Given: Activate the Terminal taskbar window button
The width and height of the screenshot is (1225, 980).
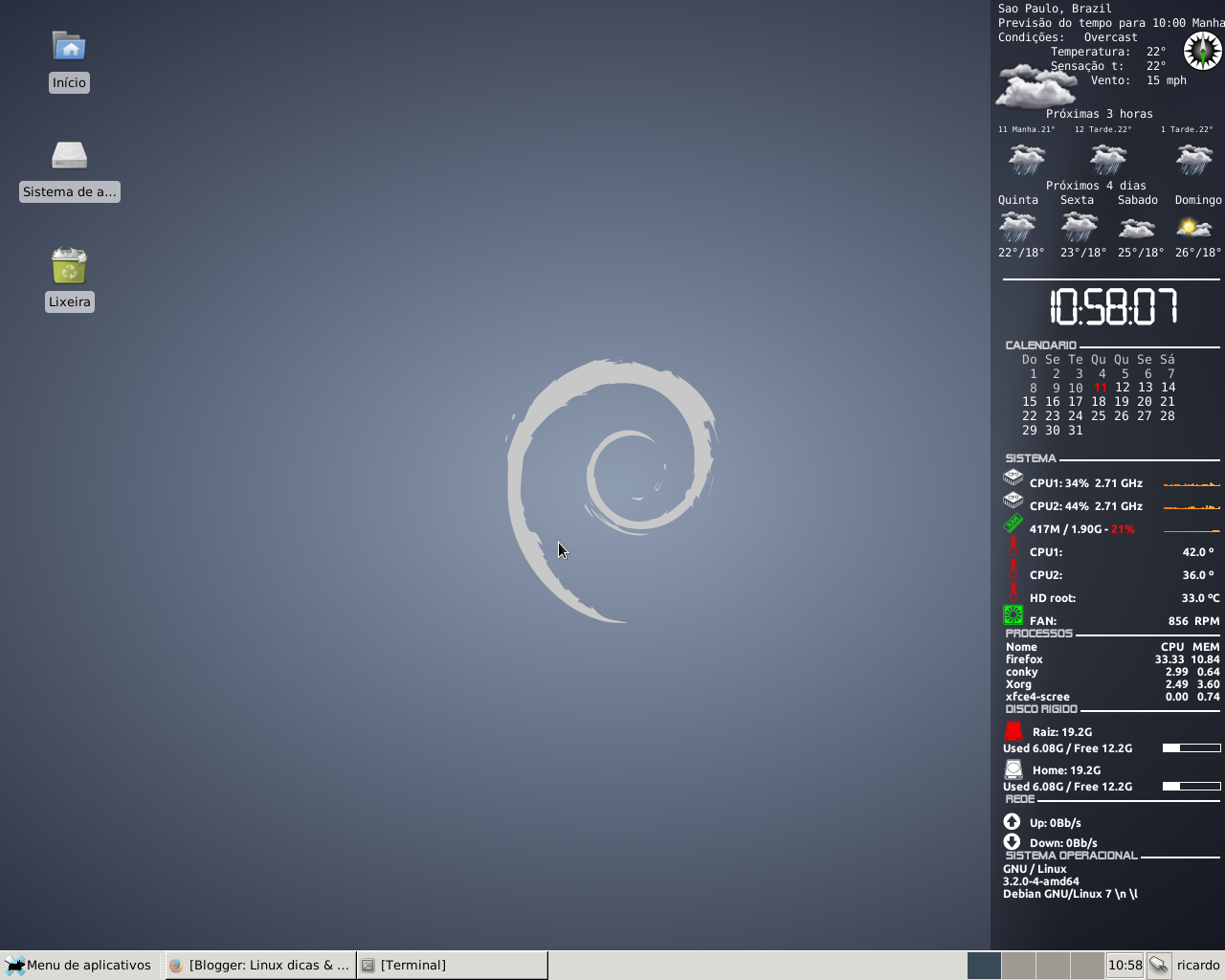Looking at the screenshot, I should click(452, 965).
